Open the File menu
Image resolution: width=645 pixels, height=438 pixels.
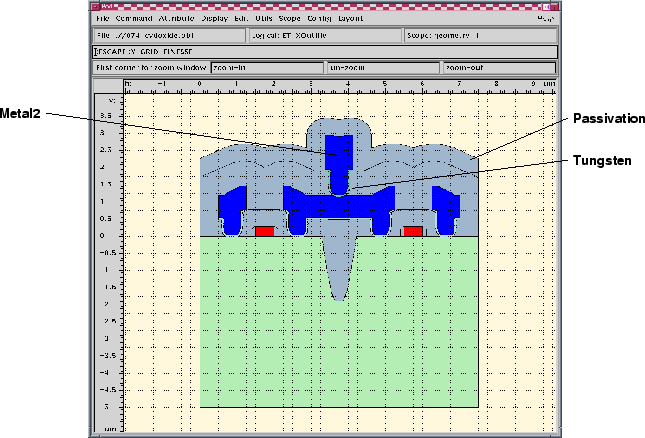102,19
